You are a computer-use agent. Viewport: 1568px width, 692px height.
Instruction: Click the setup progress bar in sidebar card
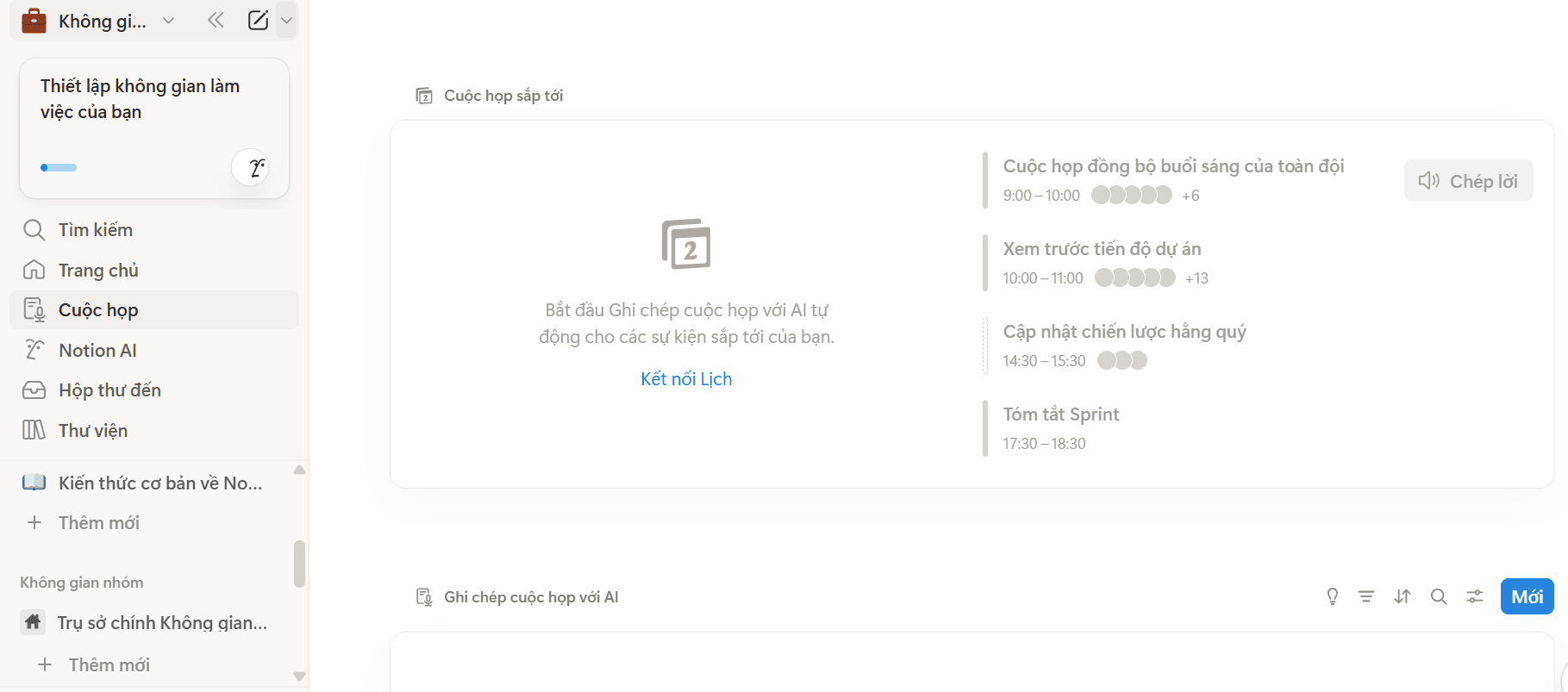coord(59,167)
